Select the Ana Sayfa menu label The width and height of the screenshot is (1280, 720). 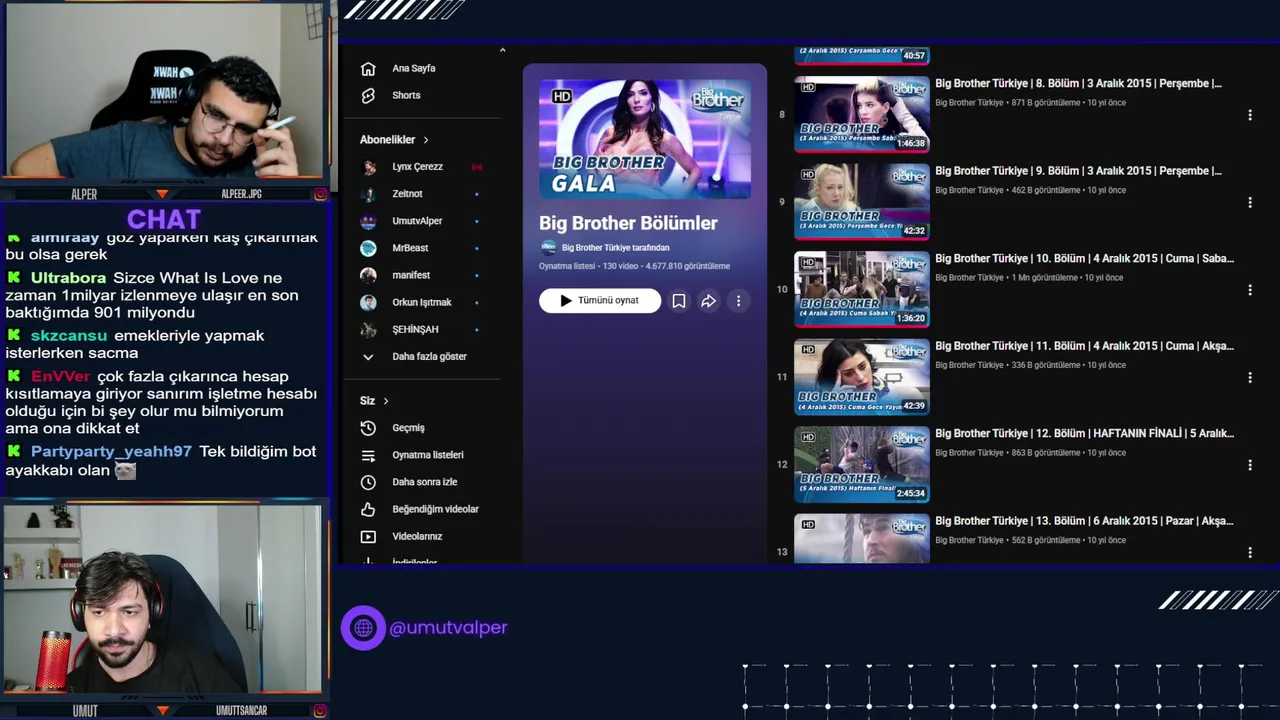414,69
